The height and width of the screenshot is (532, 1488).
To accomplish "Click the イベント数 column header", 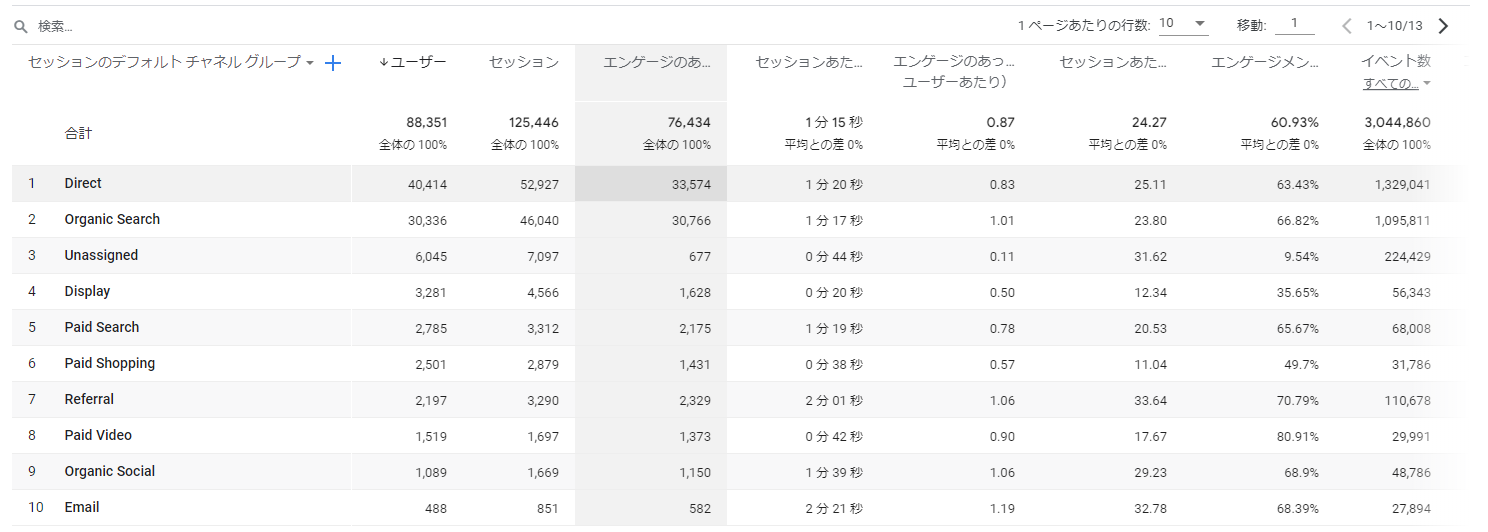I will (x=1395, y=61).
